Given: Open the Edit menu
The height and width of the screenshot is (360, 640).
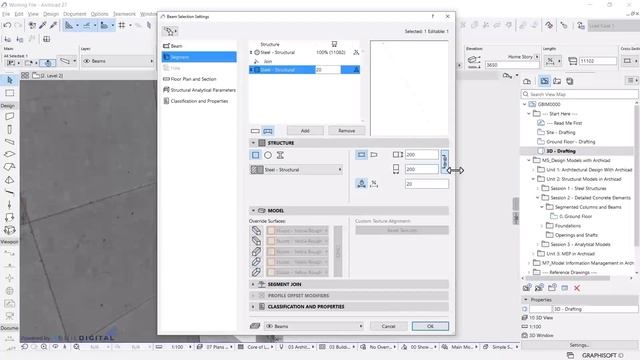Looking at the screenshot, I should 19,14.
